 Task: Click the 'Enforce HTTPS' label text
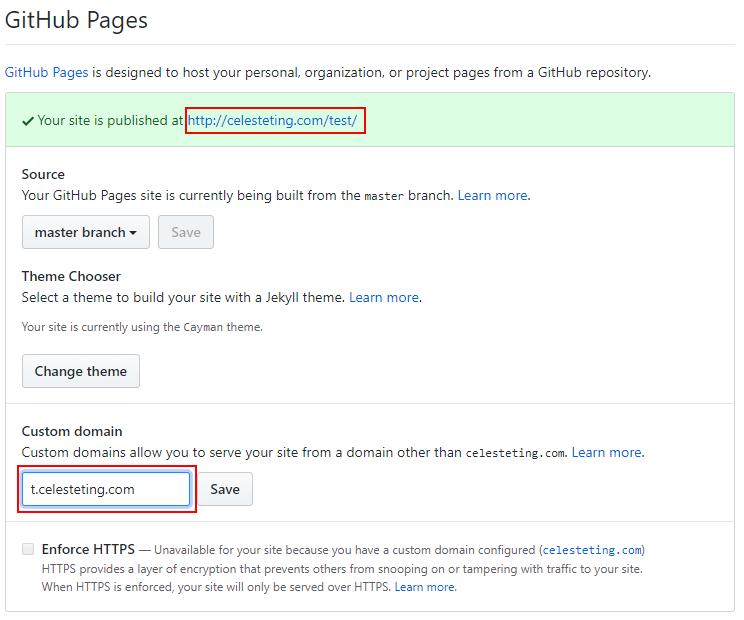pos(88,549)
